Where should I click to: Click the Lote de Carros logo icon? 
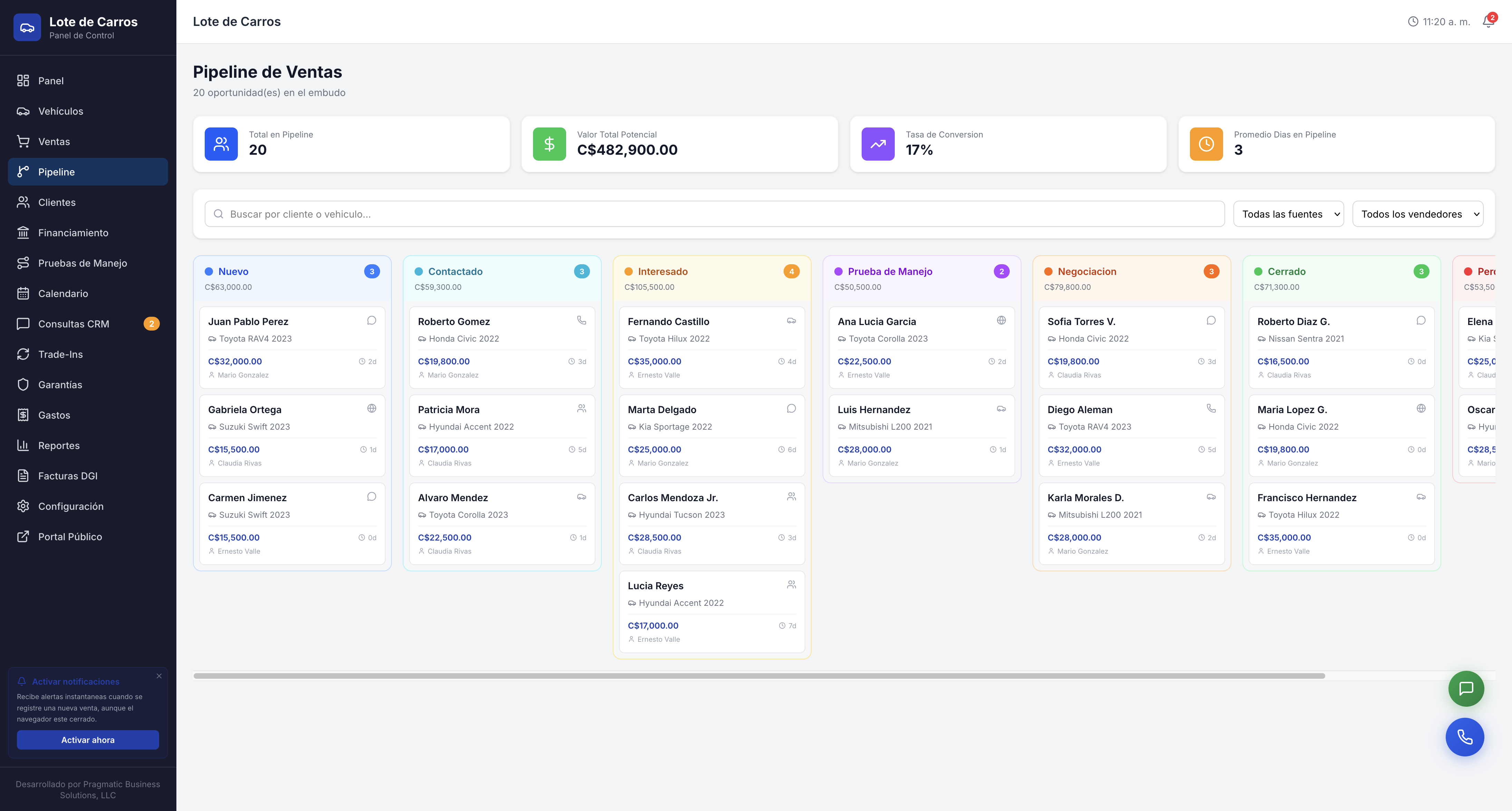point(27,27)
